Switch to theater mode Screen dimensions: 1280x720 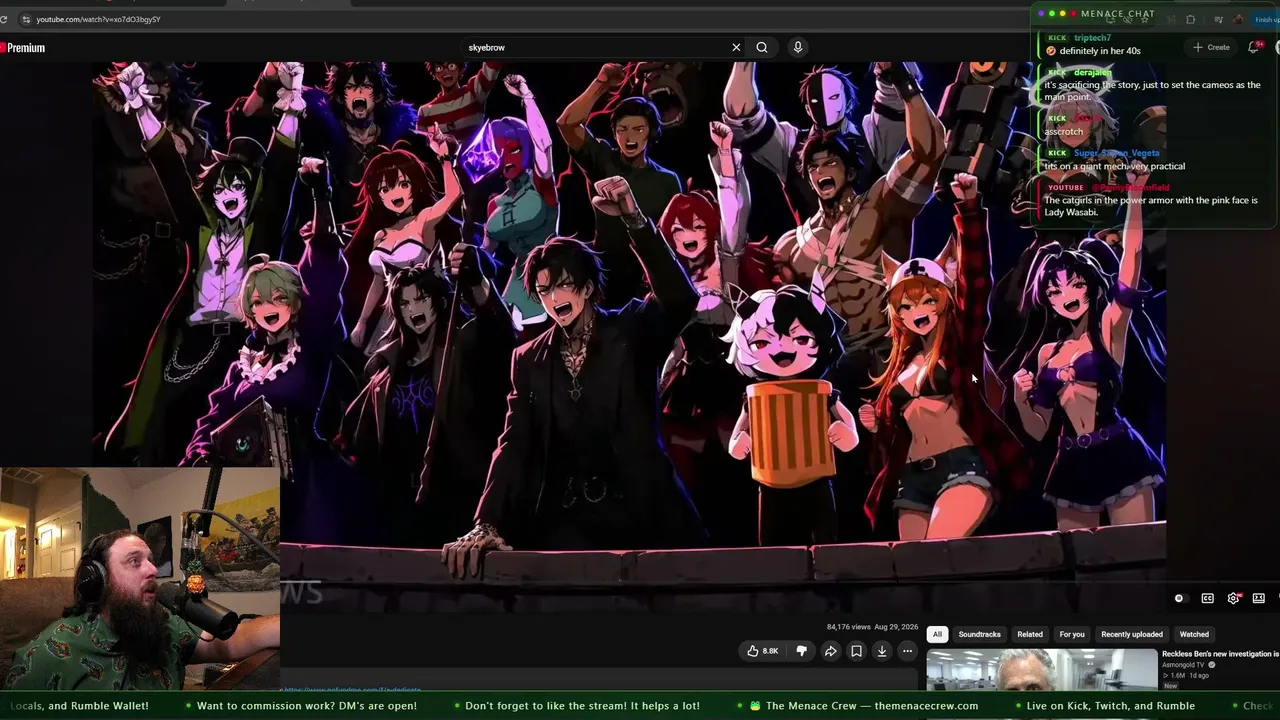coord(1259,598)
